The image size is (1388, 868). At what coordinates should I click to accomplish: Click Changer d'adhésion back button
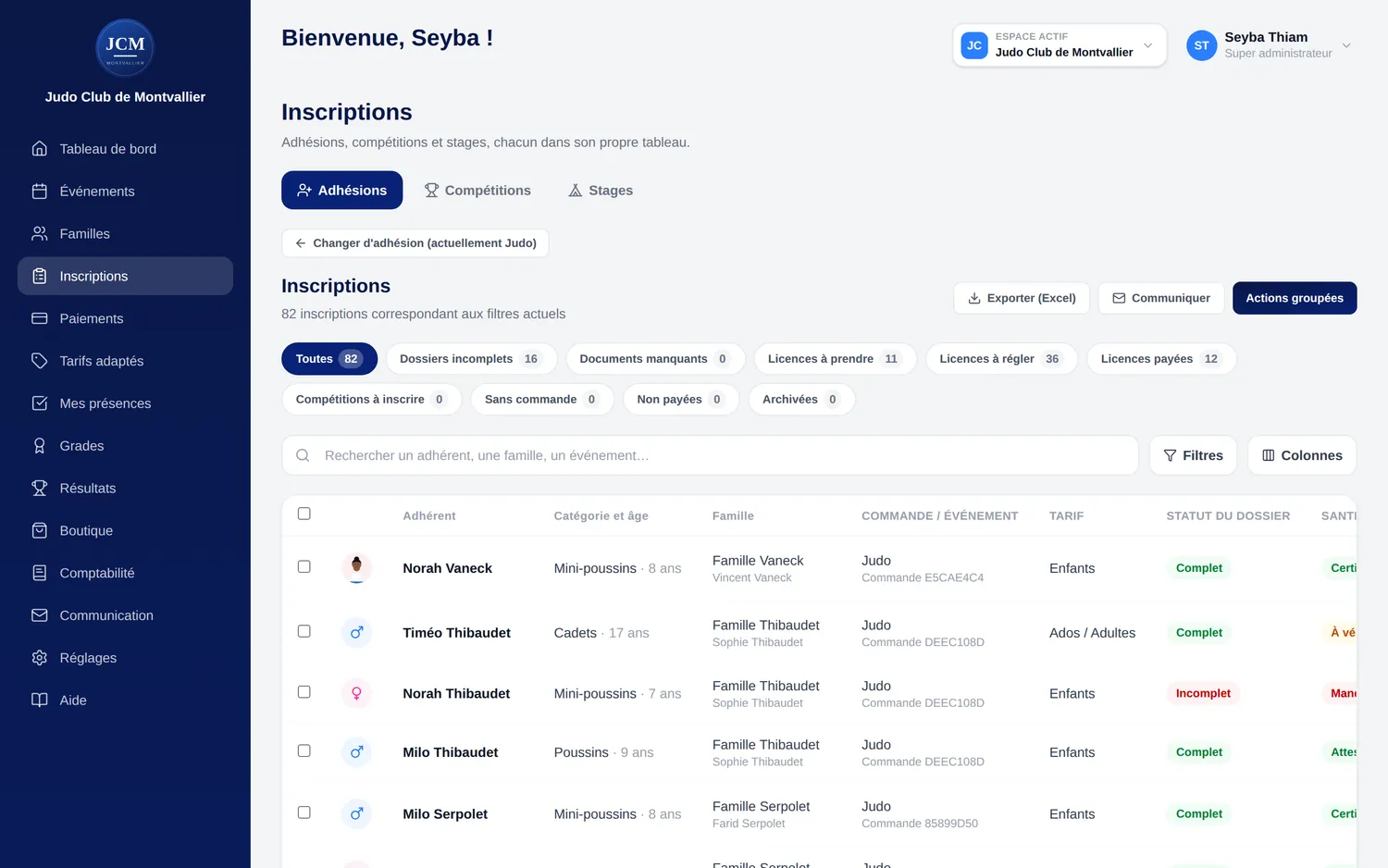click(415, 243)
